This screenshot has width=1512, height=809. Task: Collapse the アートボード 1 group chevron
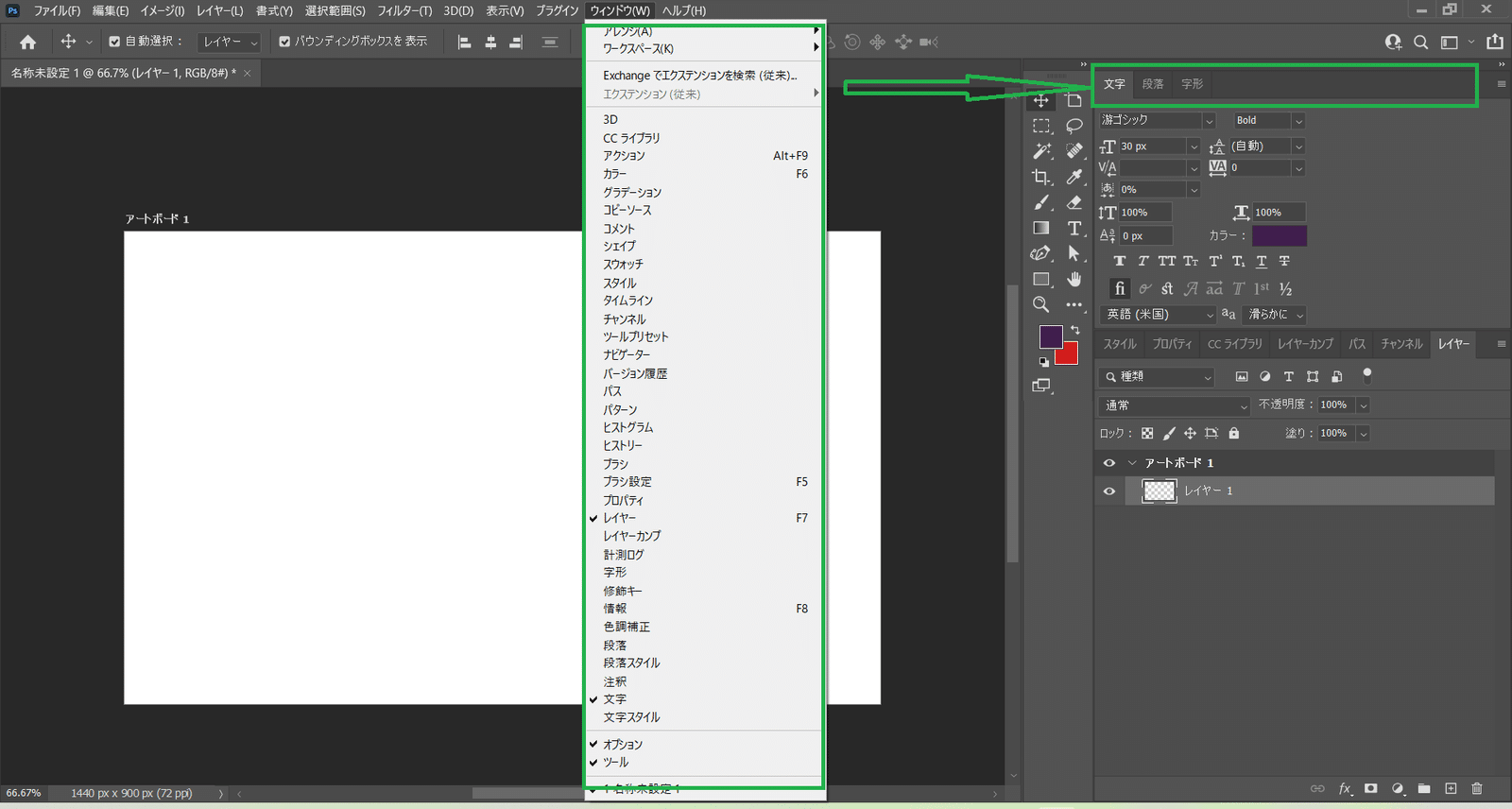point(1131,463)
